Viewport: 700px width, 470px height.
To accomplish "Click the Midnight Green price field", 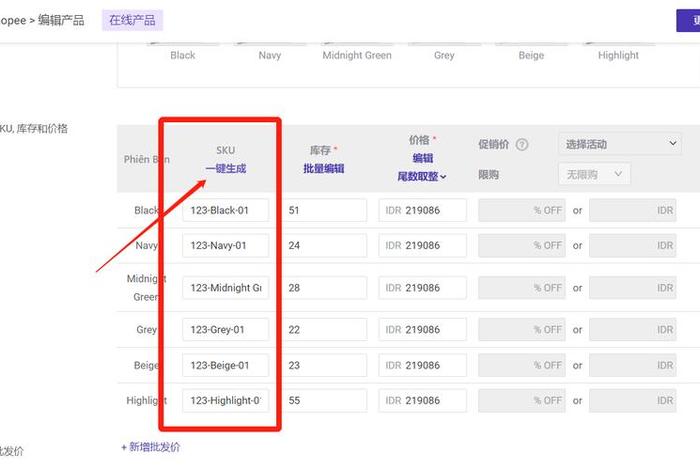I will click(x=422, y=288).
